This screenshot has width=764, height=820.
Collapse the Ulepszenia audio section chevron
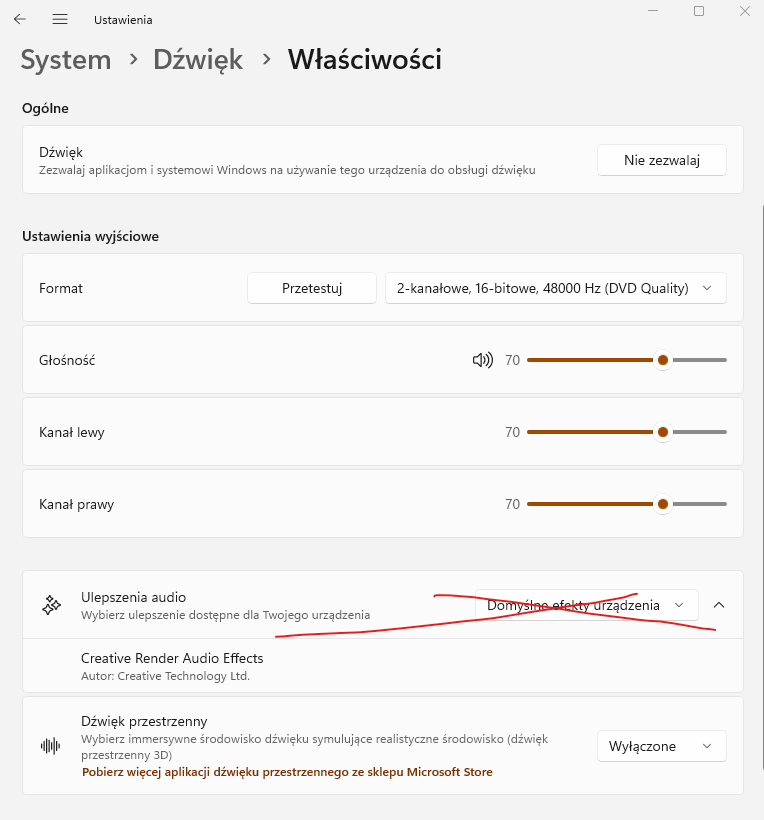pyautogui.click(x=718, y=605)
